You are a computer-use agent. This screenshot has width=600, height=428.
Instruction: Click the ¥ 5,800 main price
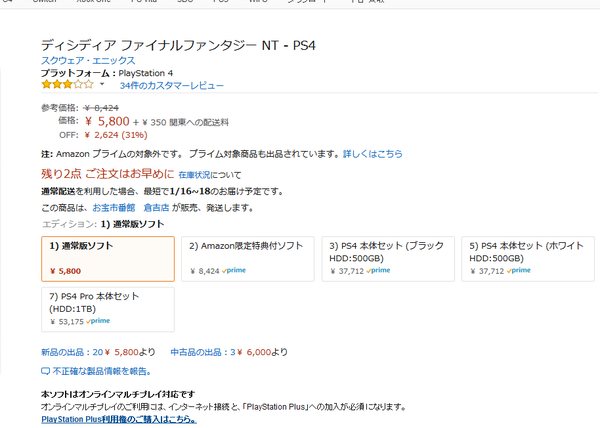point(107,121)
